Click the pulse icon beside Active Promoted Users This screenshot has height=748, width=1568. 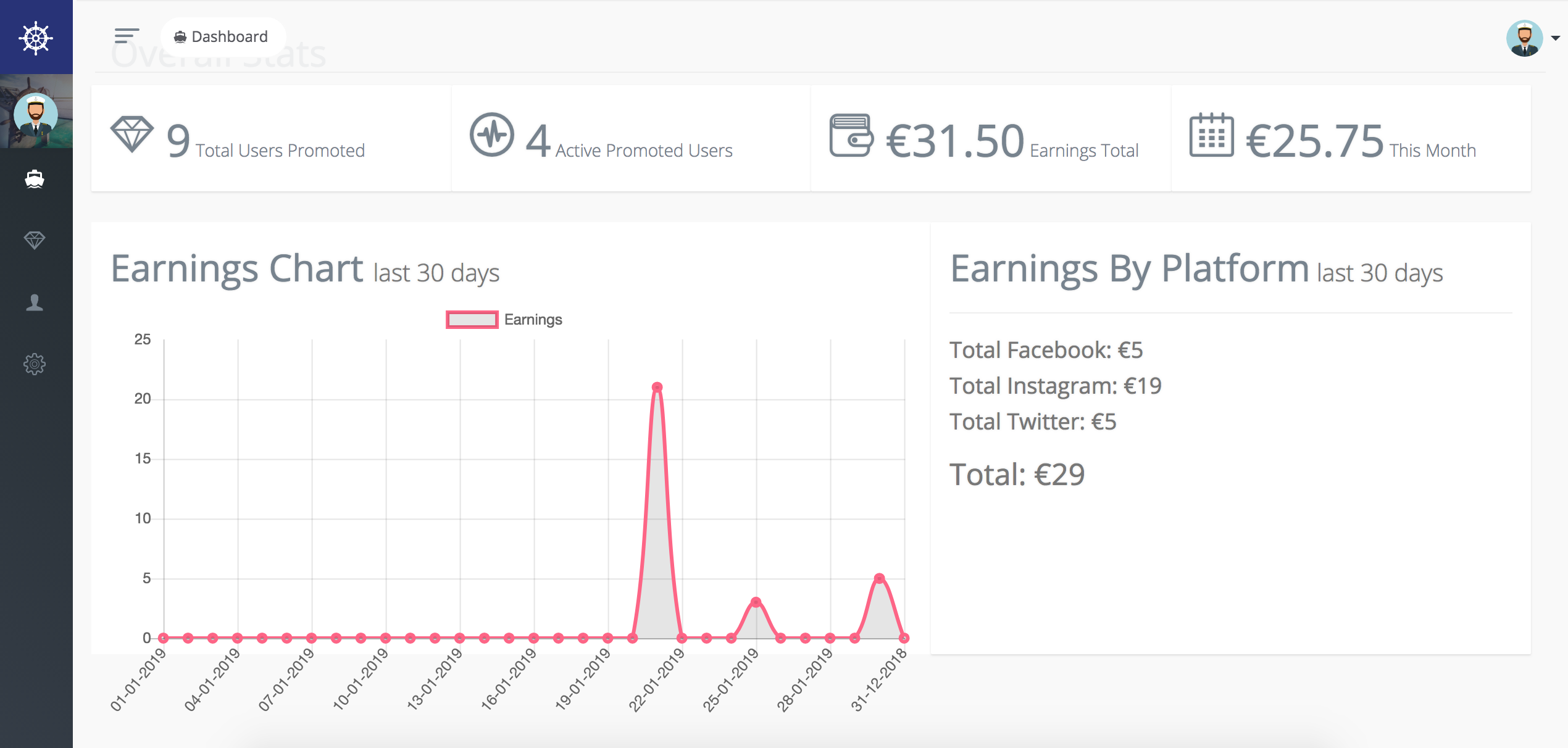pyautogui.click(x=491, y=135)
